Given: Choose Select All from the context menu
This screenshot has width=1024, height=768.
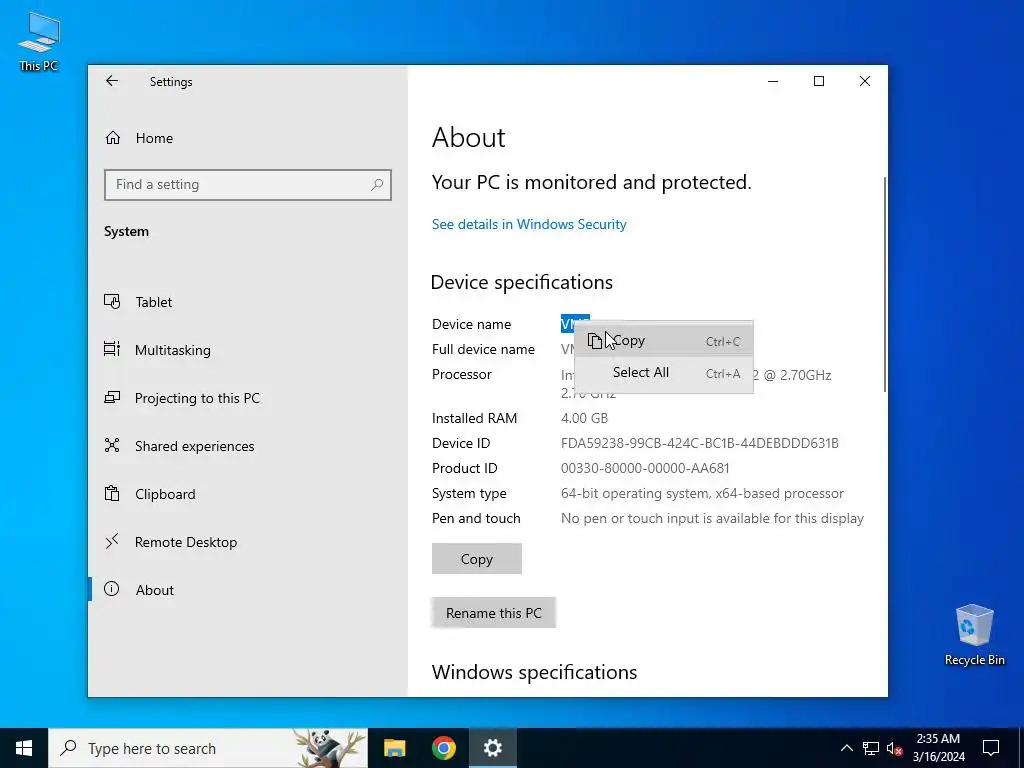Looking at the screenshot, I should click(x=664, y=373).
